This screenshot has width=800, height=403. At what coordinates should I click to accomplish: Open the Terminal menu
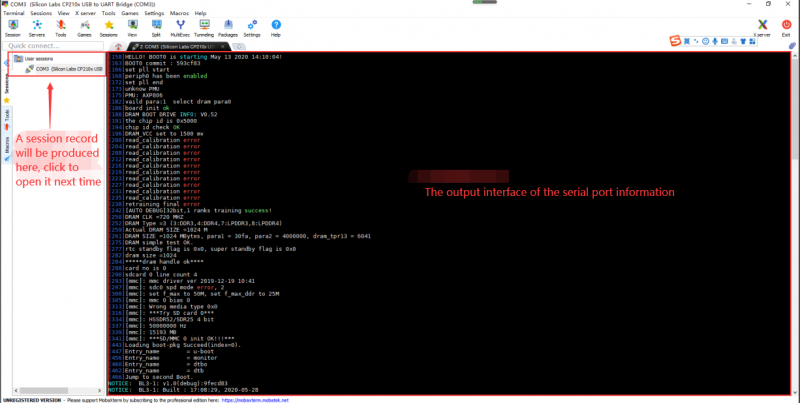pos(13,13)
